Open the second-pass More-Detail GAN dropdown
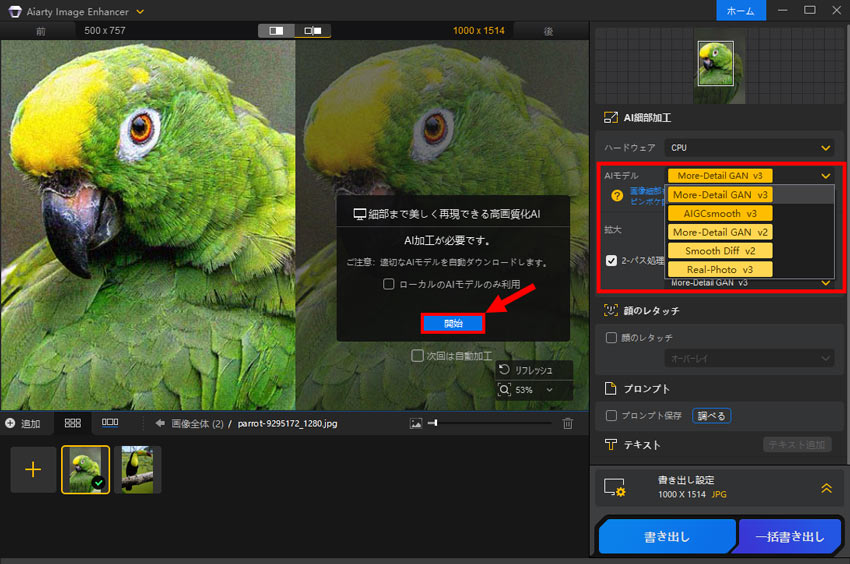 [x=750, y=283]
